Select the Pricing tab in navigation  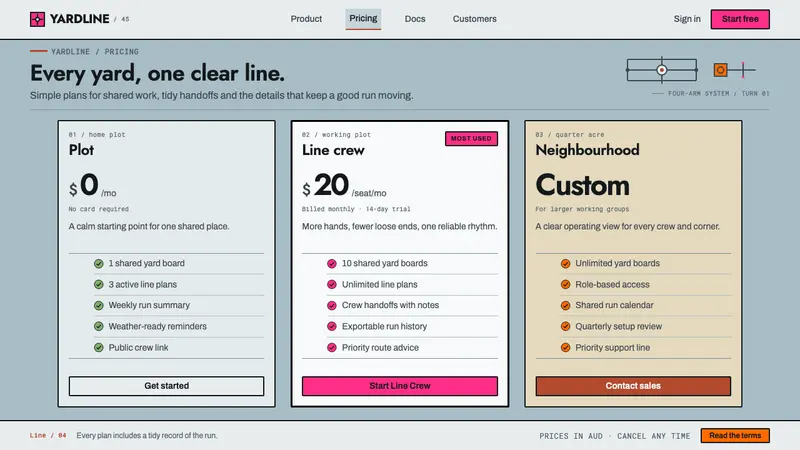coord(363,19)
